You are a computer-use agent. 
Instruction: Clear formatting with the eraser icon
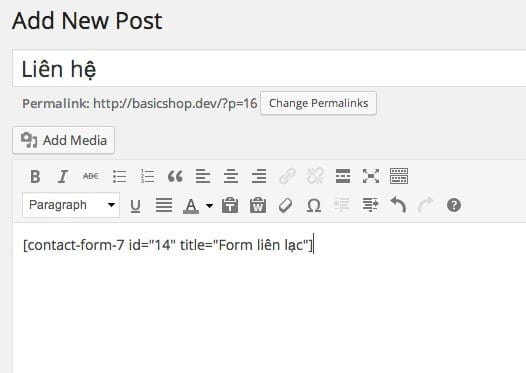(285, 205)
